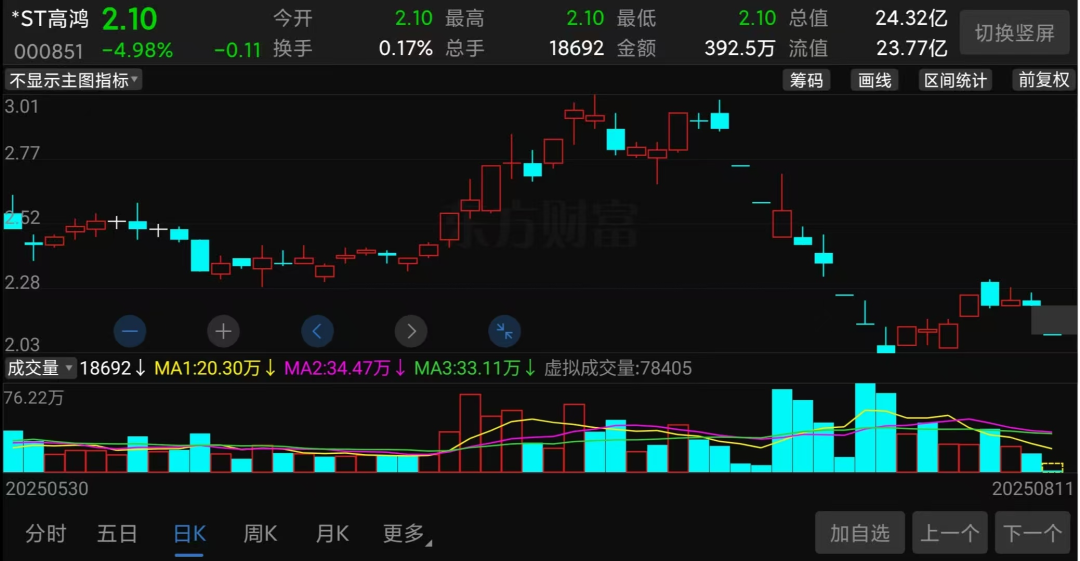Go to next stock with 下一个
The width and height of the screenshot is (1080, 561).
tap(1032, 533)
